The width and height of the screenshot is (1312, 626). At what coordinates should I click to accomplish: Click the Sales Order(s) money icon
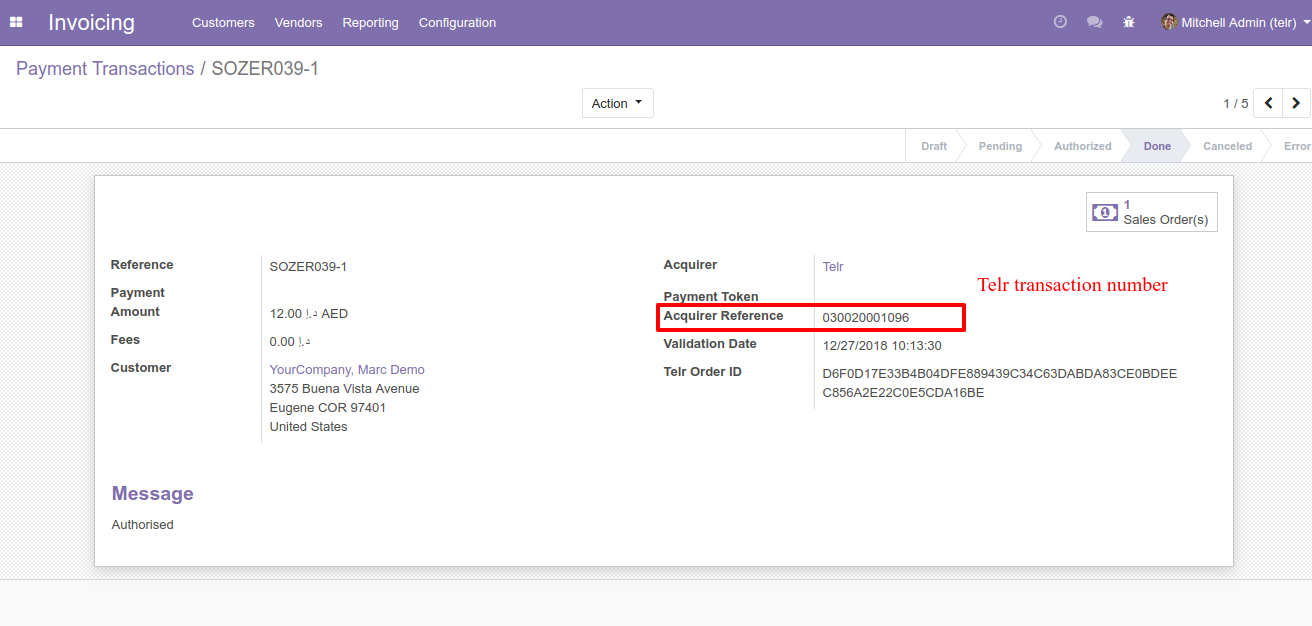1105,212
